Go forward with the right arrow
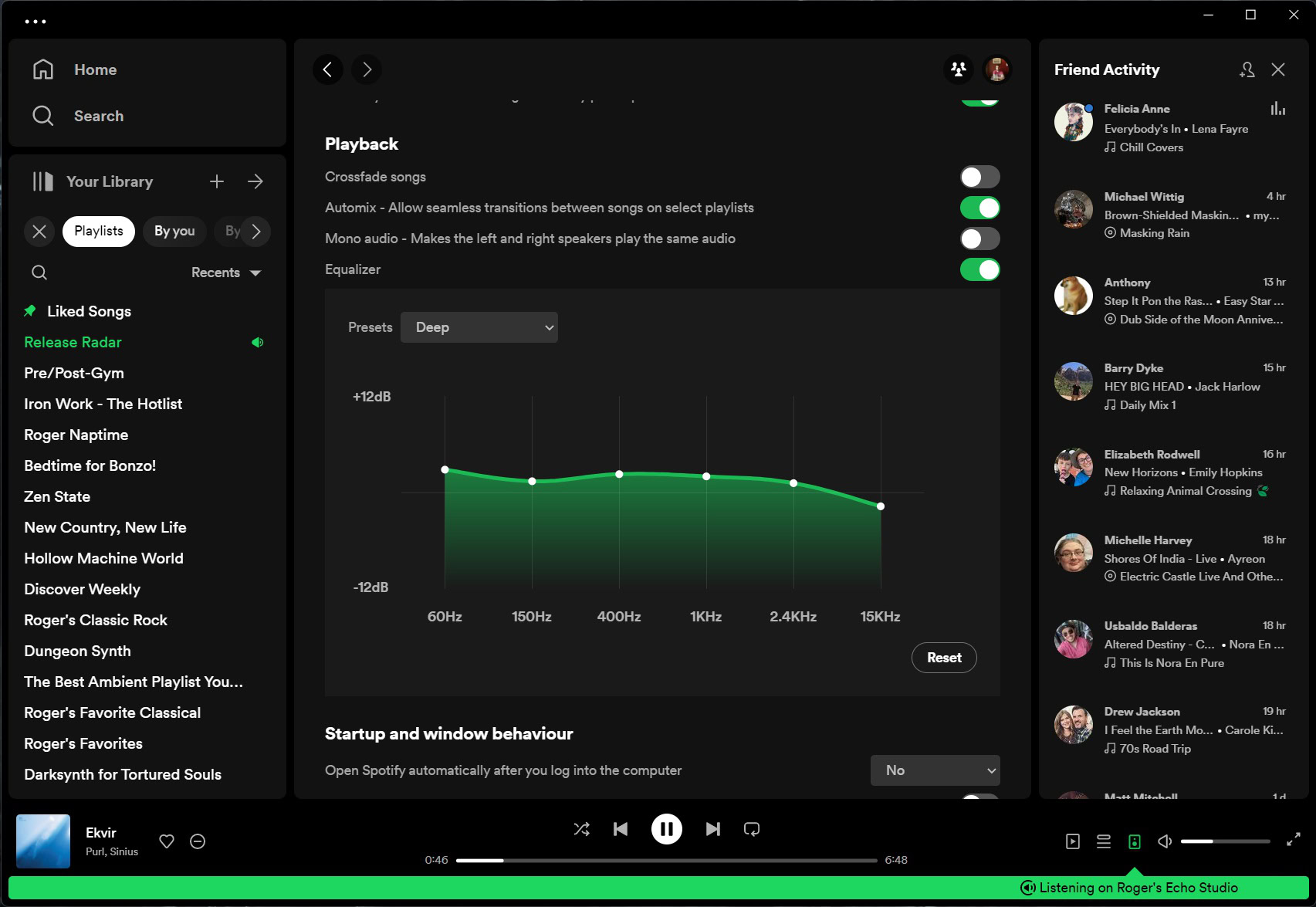1316x907 pixels. pos(367,69)
